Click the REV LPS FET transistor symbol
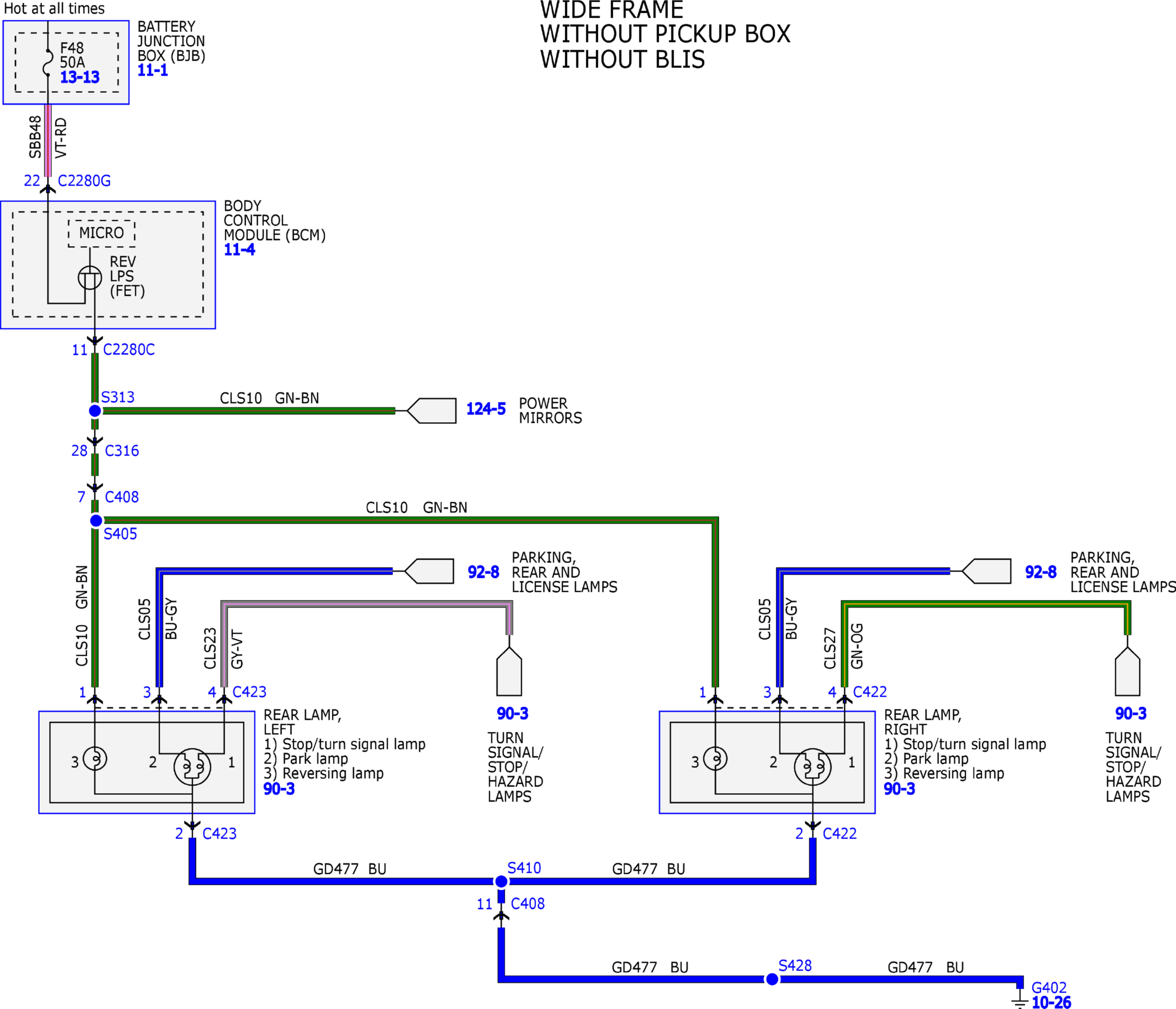Screen dimensions: 1176x1009 click(89, 278)
